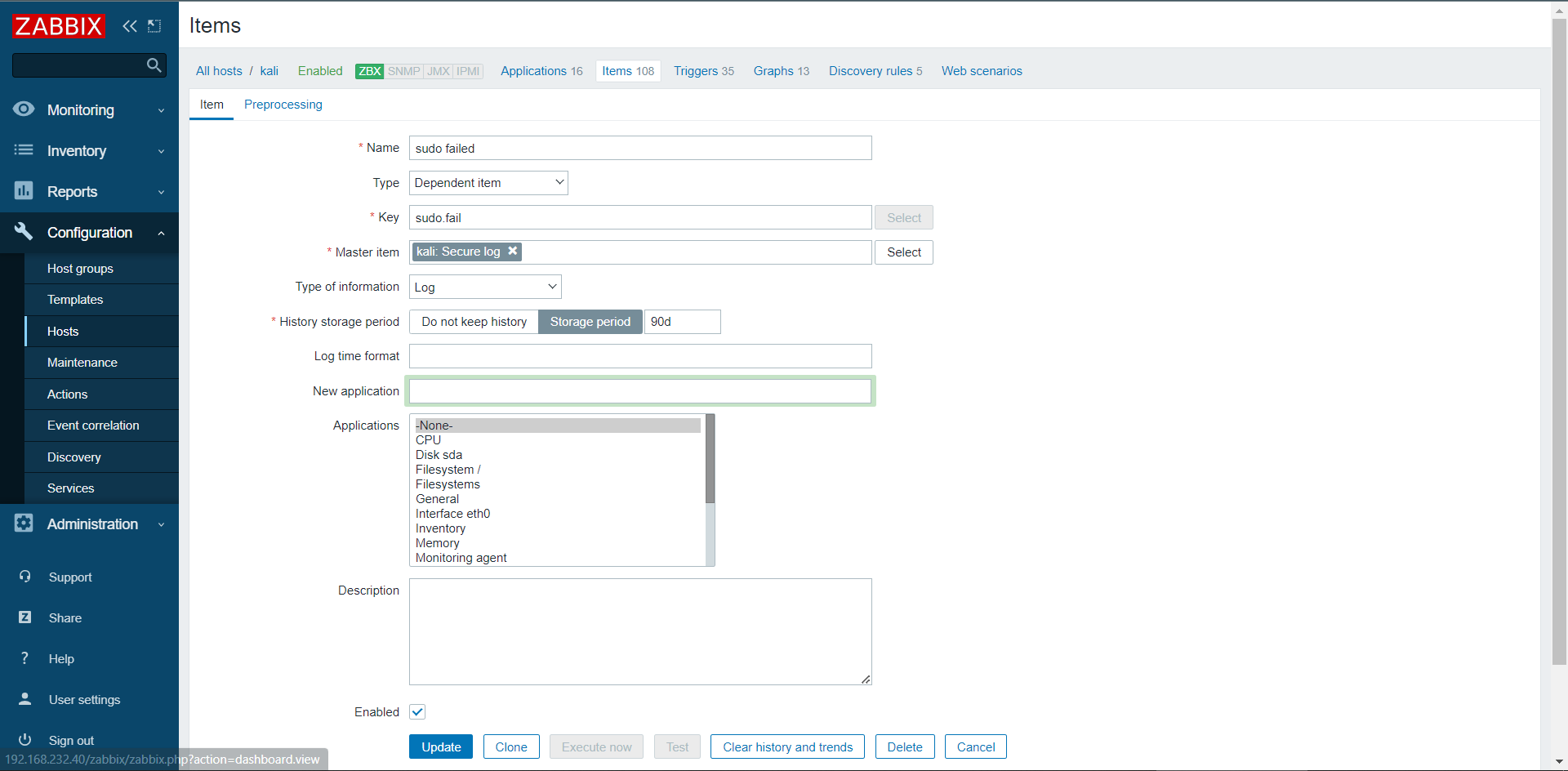Open Web scenarios link
1568x771 pixels.
pos(982,71)
